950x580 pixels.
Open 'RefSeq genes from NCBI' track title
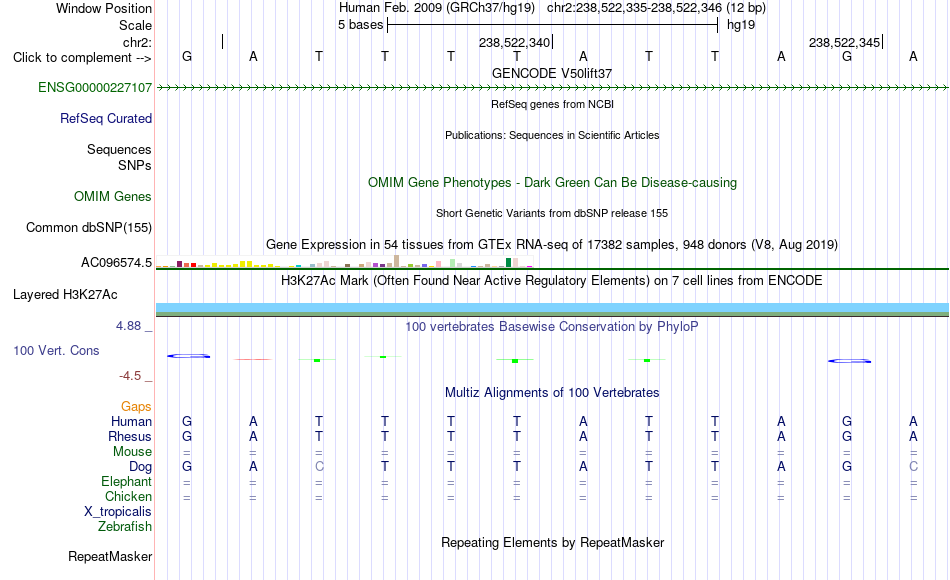pos(552,104)
